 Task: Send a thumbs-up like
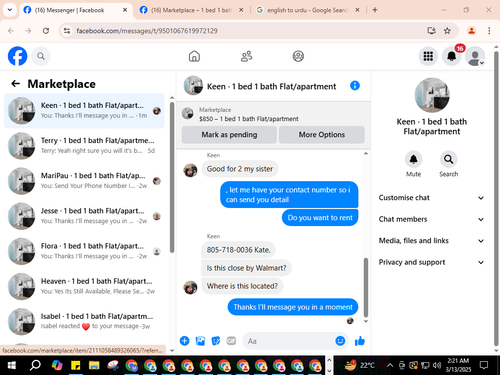pos(360,341)
